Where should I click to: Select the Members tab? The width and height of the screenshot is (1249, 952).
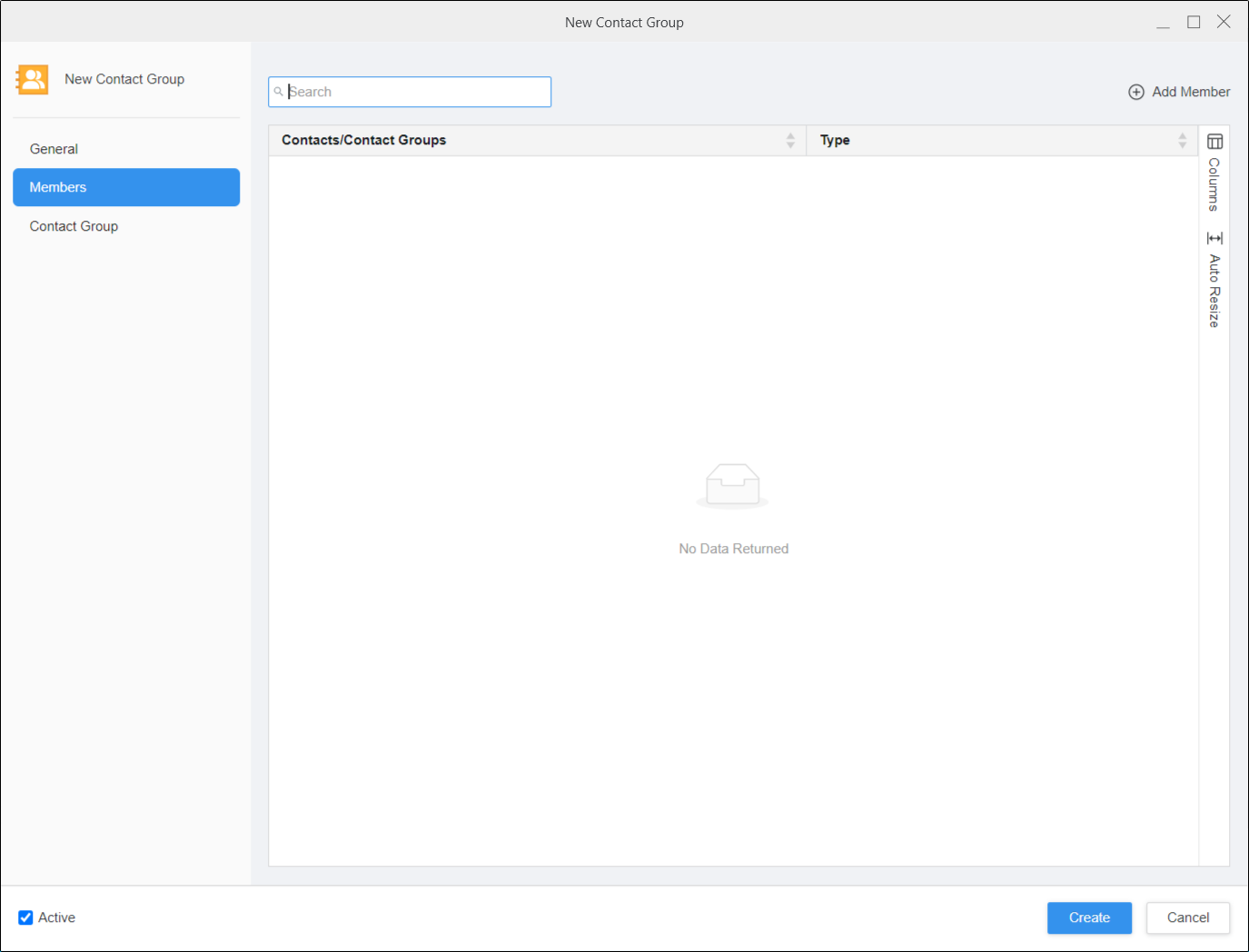pos(126,187)
